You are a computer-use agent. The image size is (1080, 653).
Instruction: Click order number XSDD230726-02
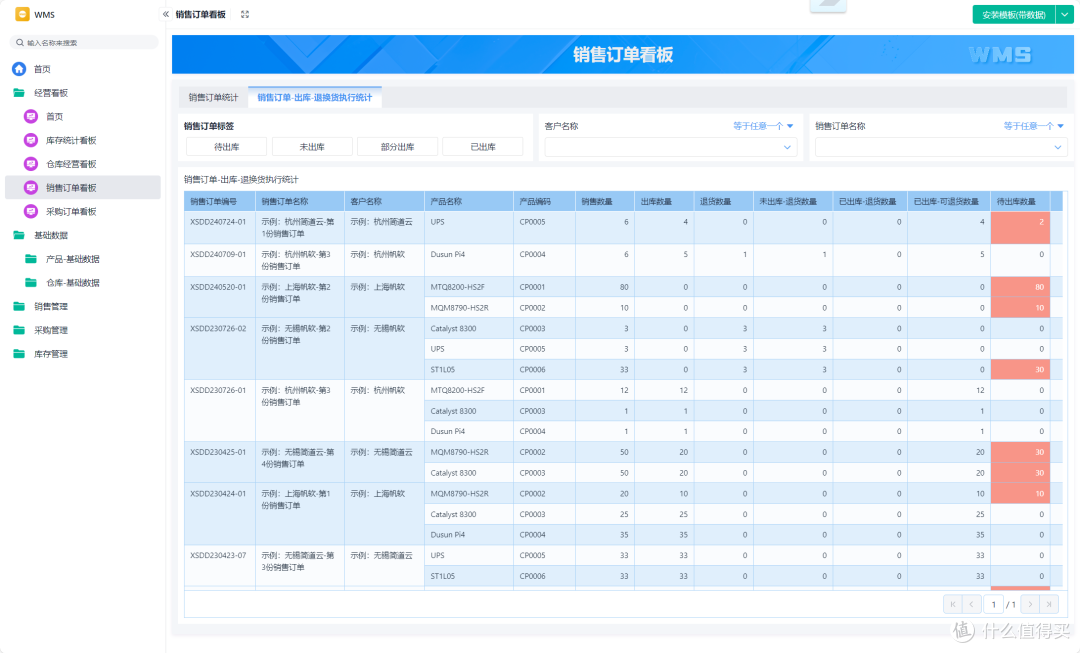[218, 329]
